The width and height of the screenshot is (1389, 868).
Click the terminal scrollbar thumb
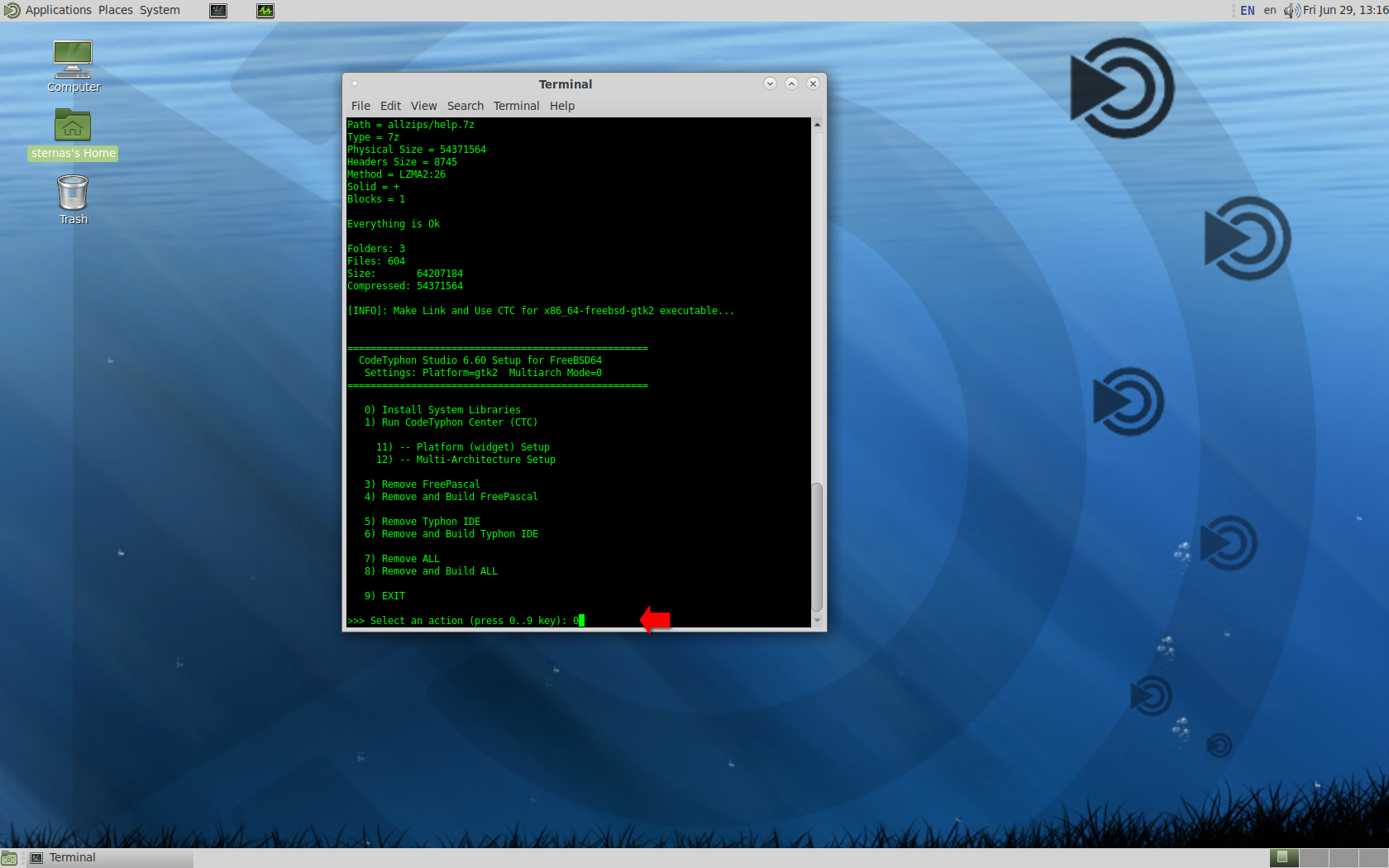click(817, 546)
